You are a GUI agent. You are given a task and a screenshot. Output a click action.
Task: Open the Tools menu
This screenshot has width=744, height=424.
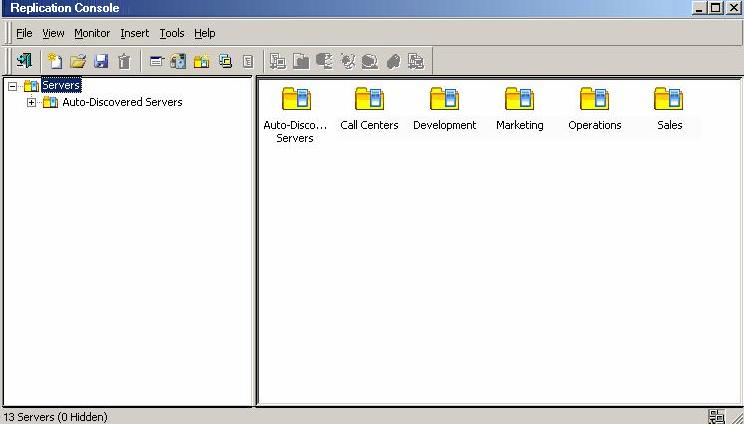[172, 33]
